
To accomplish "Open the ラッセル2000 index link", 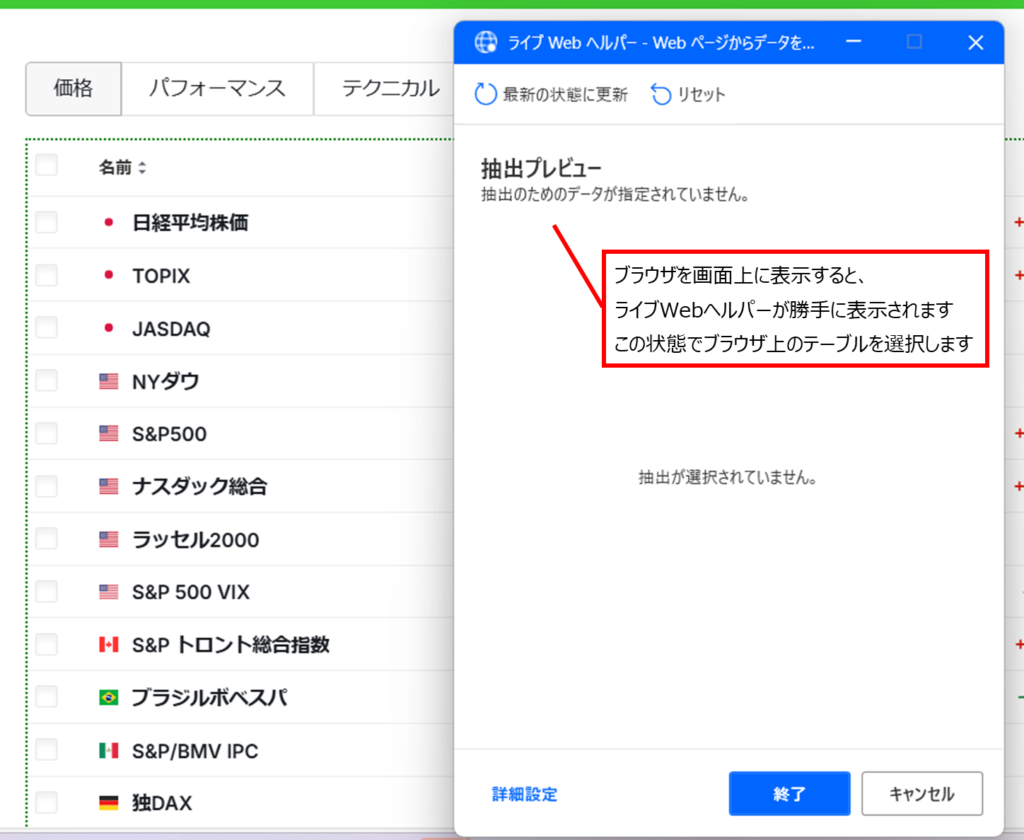I will coord(195,540).
